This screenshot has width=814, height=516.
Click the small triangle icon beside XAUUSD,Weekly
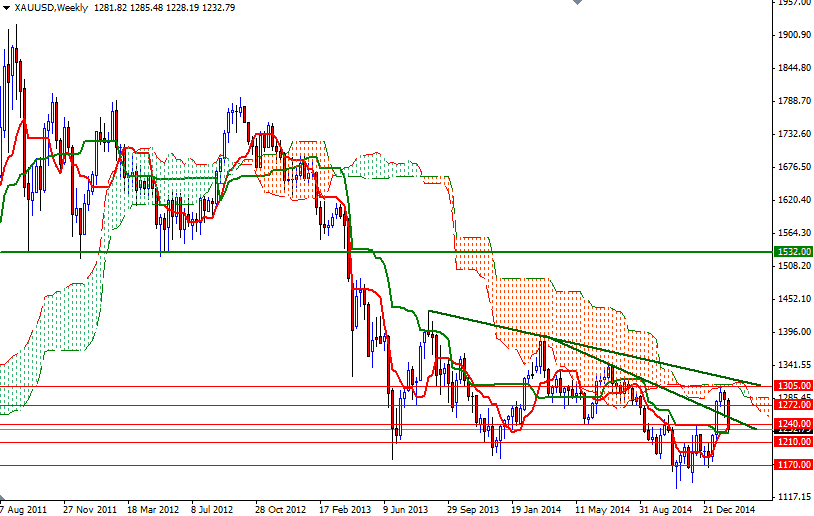pyautogui.click(x=6, y=8)
